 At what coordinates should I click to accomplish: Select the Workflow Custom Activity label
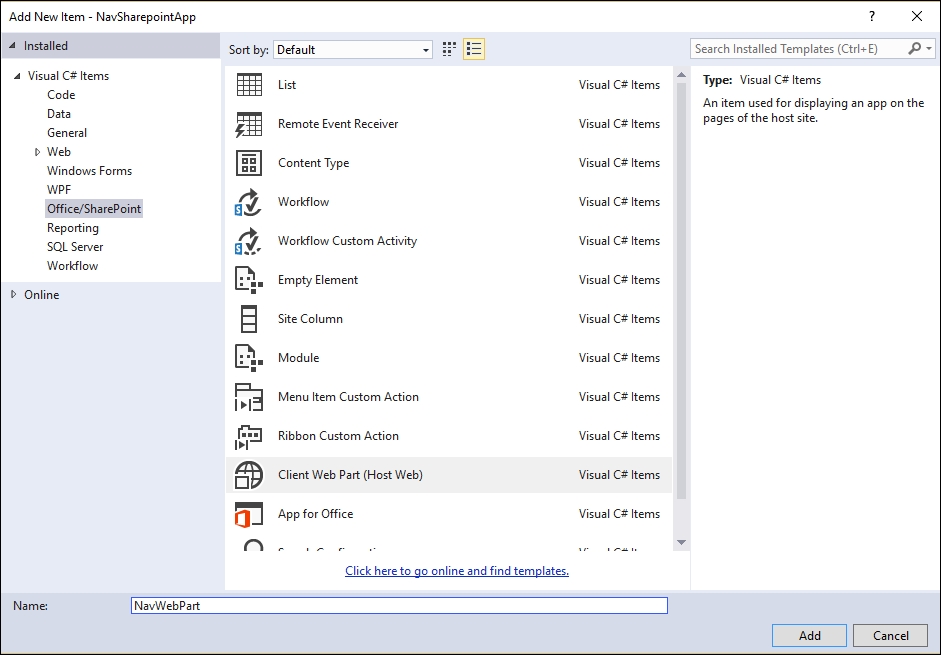tap(347, 241)
